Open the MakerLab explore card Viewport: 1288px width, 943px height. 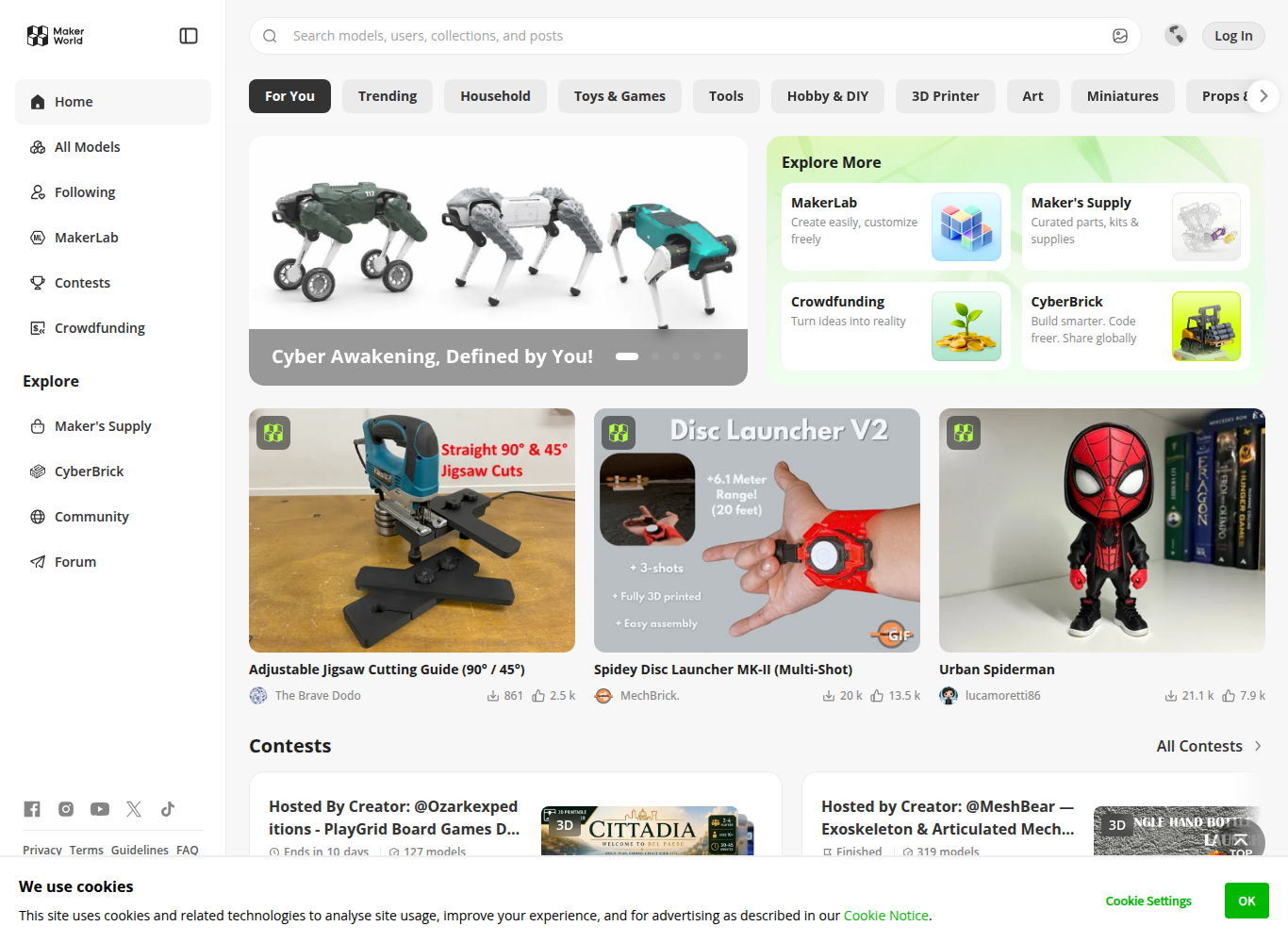pos(896,227)
